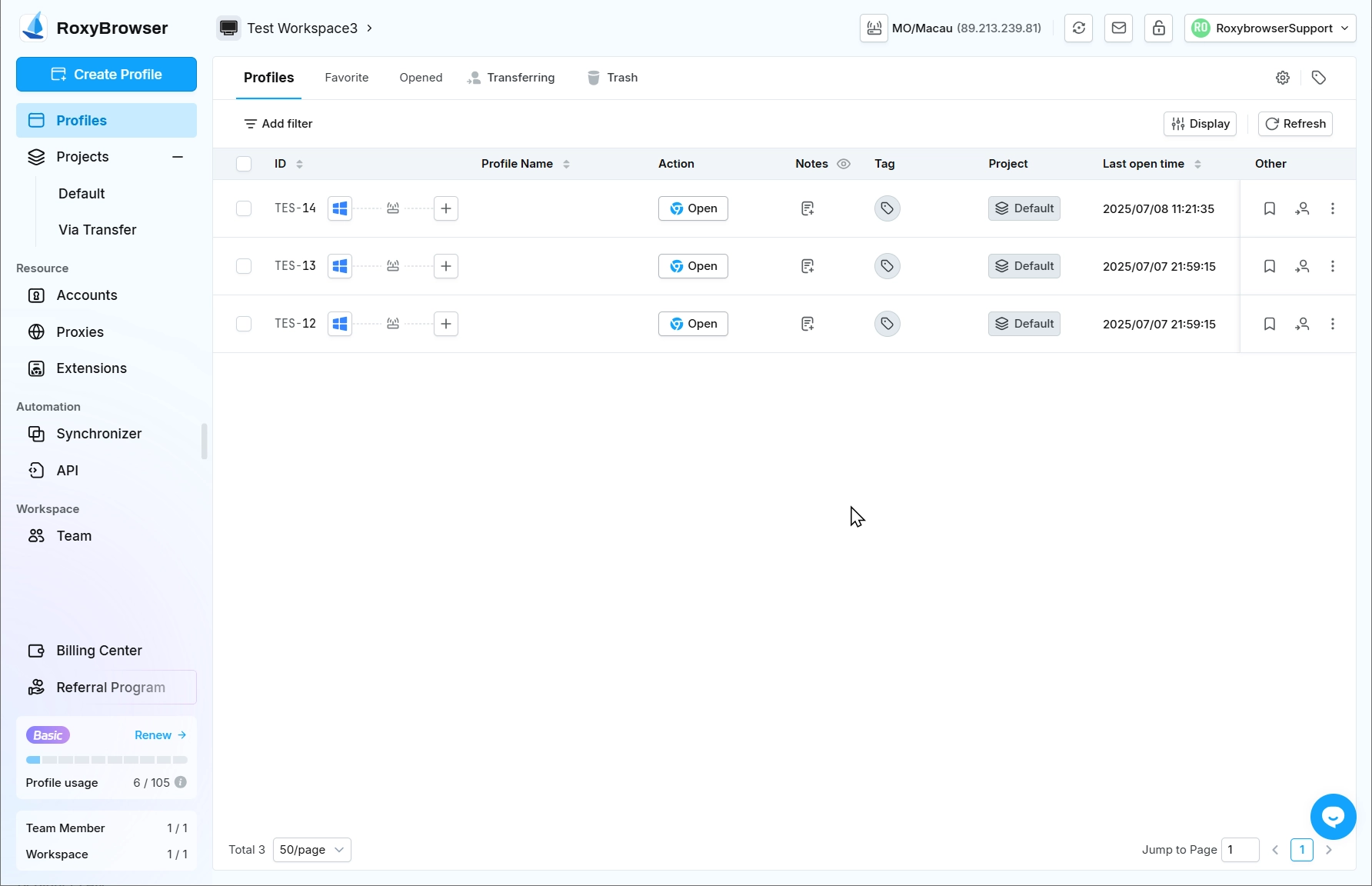This screenshot has width=1372, height=886.
Task: Toggle the select-all header checkbox
Action: tap(244, 164)
